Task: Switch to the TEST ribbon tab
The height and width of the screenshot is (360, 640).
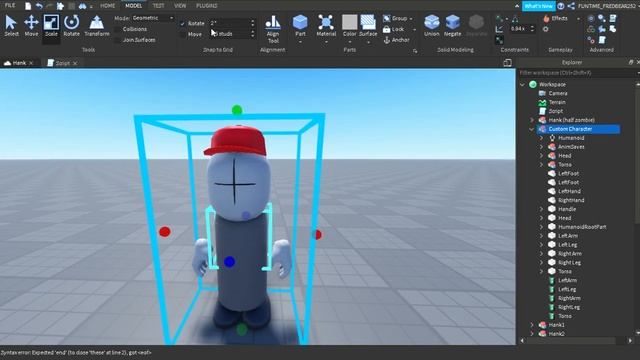Action: point(158,6)
